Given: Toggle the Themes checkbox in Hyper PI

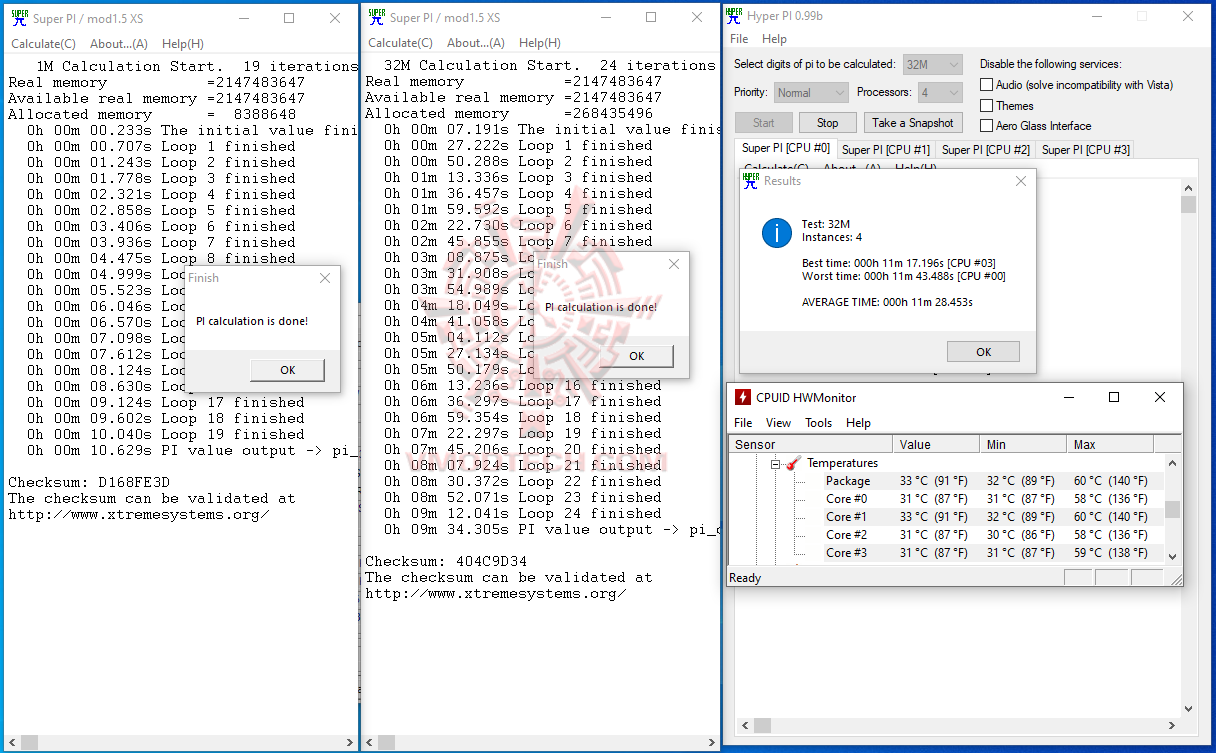Looking at the screenshot, I should tap(986, 105).
